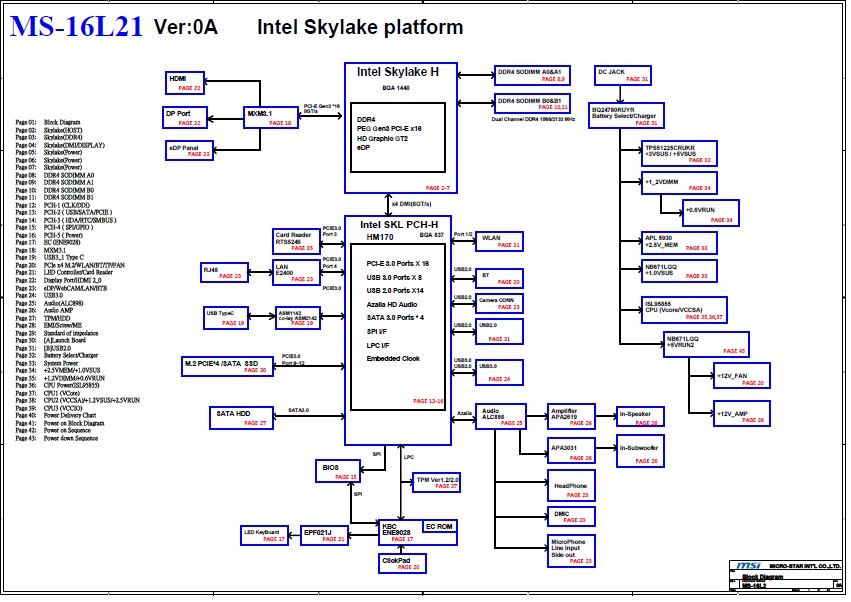Click the "EC ROM" block
The width and height of the screenshot is (851, 602).
[439, 526]
